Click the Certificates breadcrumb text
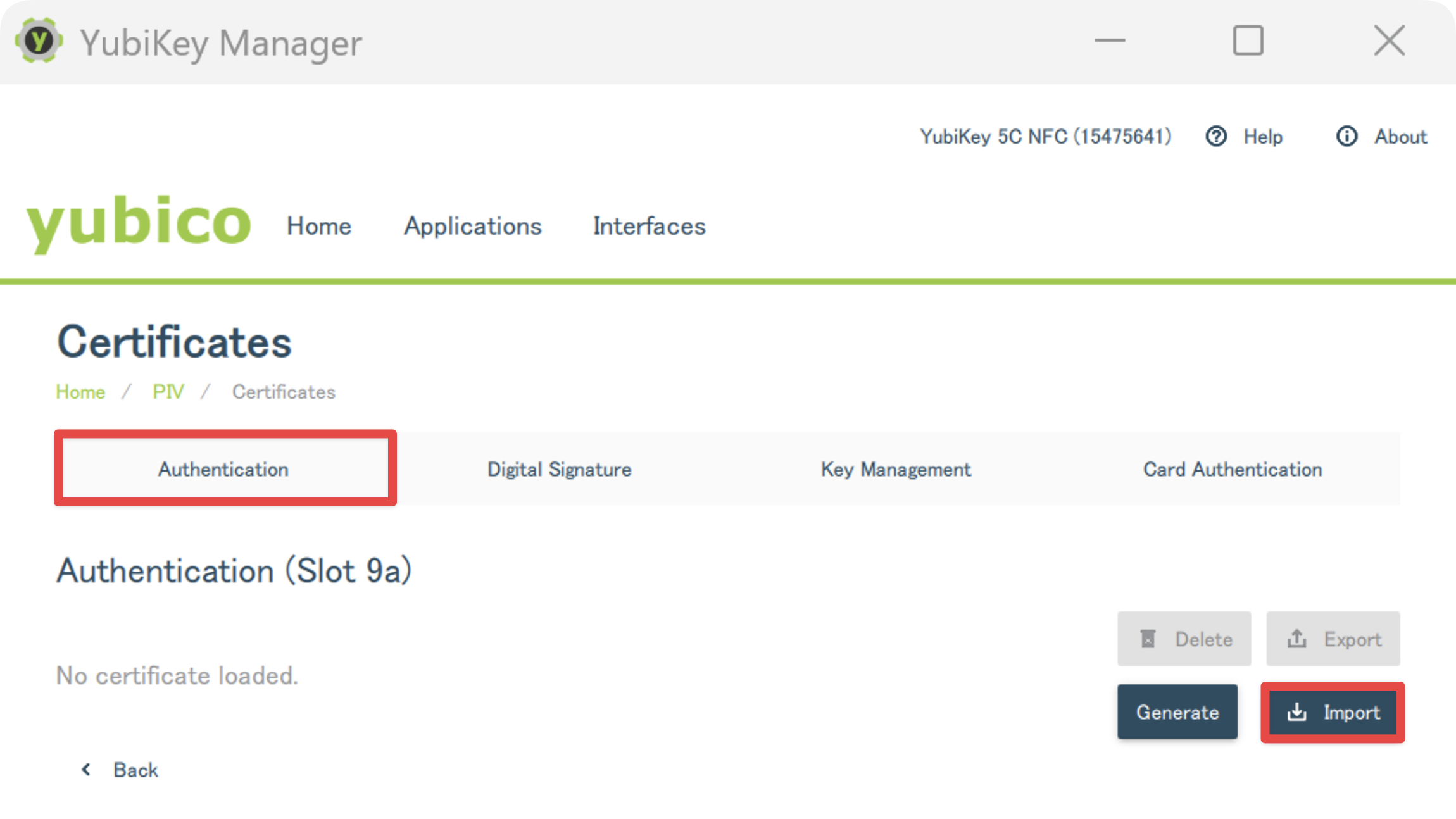The image size is (1456, 819). coord(284,392)
